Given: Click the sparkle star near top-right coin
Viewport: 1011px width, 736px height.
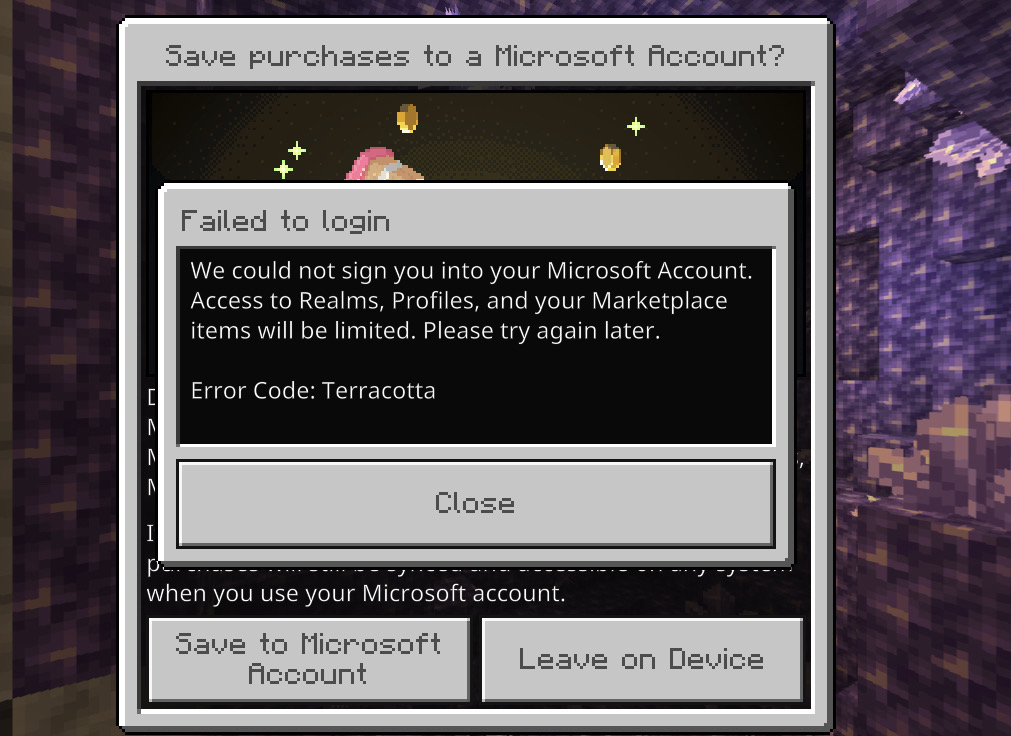Looking at the screenshot, I should [636, 126].
